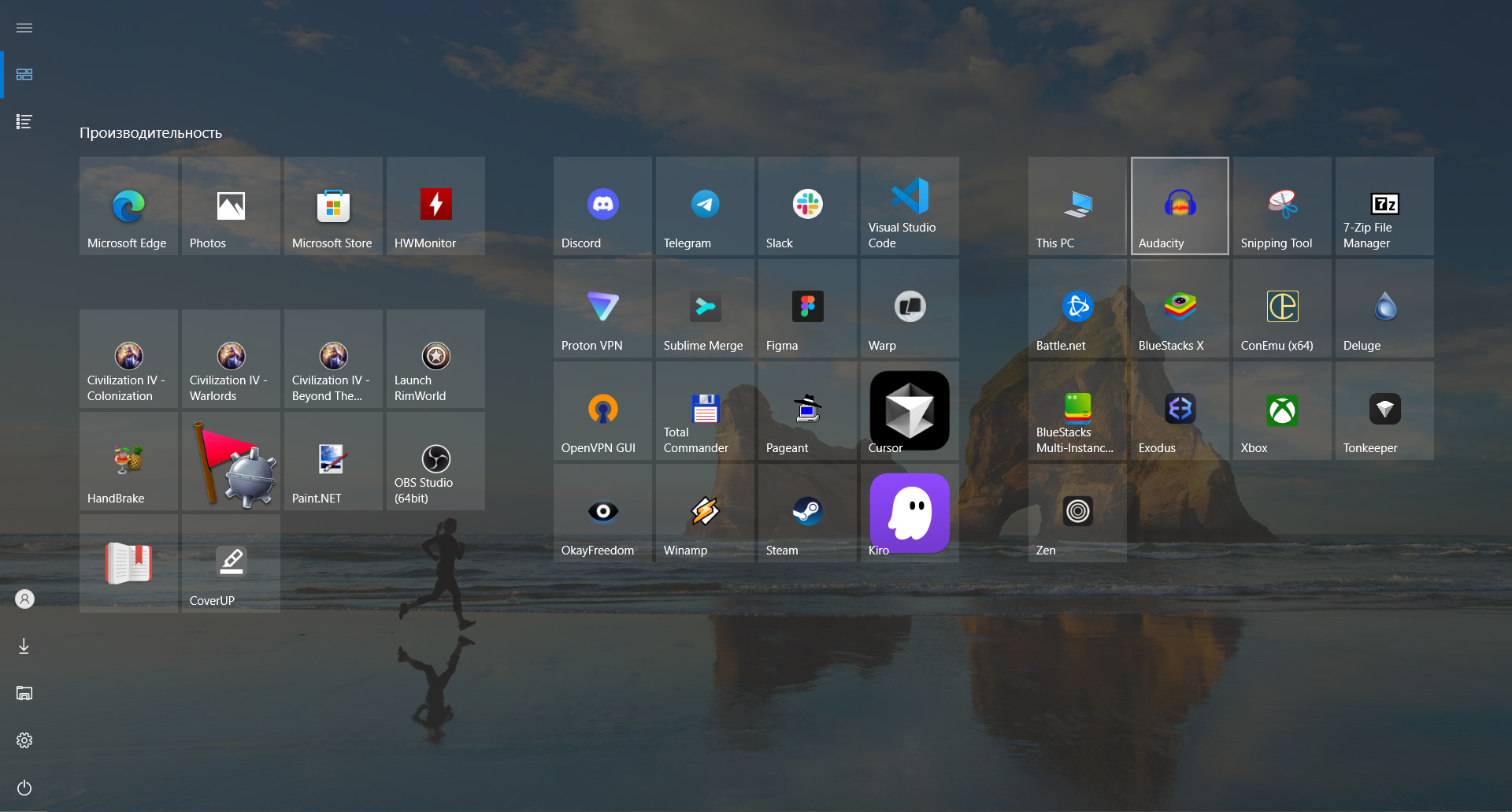This screenshot has width=1512, height=812.
Task: Launch the Photos app tile
Action: pyautogui.click(x=231, y=206)
